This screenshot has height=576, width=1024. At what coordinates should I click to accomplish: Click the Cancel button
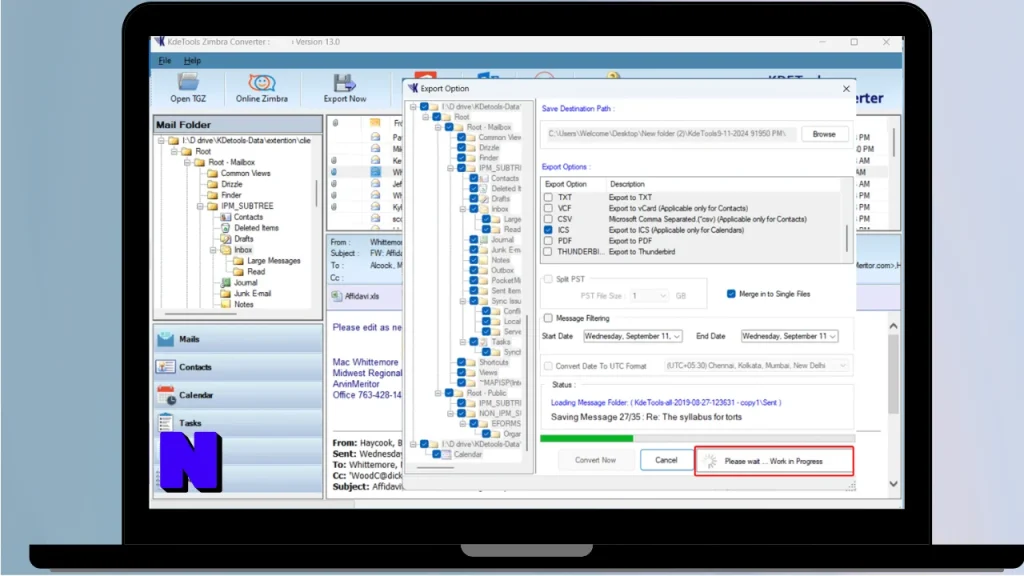coord(666,460)
